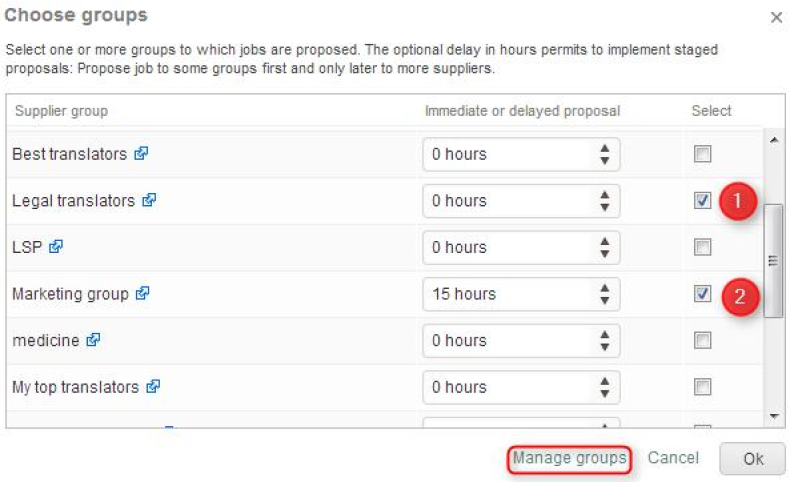Open My top translators external link icon

point(153,387)
